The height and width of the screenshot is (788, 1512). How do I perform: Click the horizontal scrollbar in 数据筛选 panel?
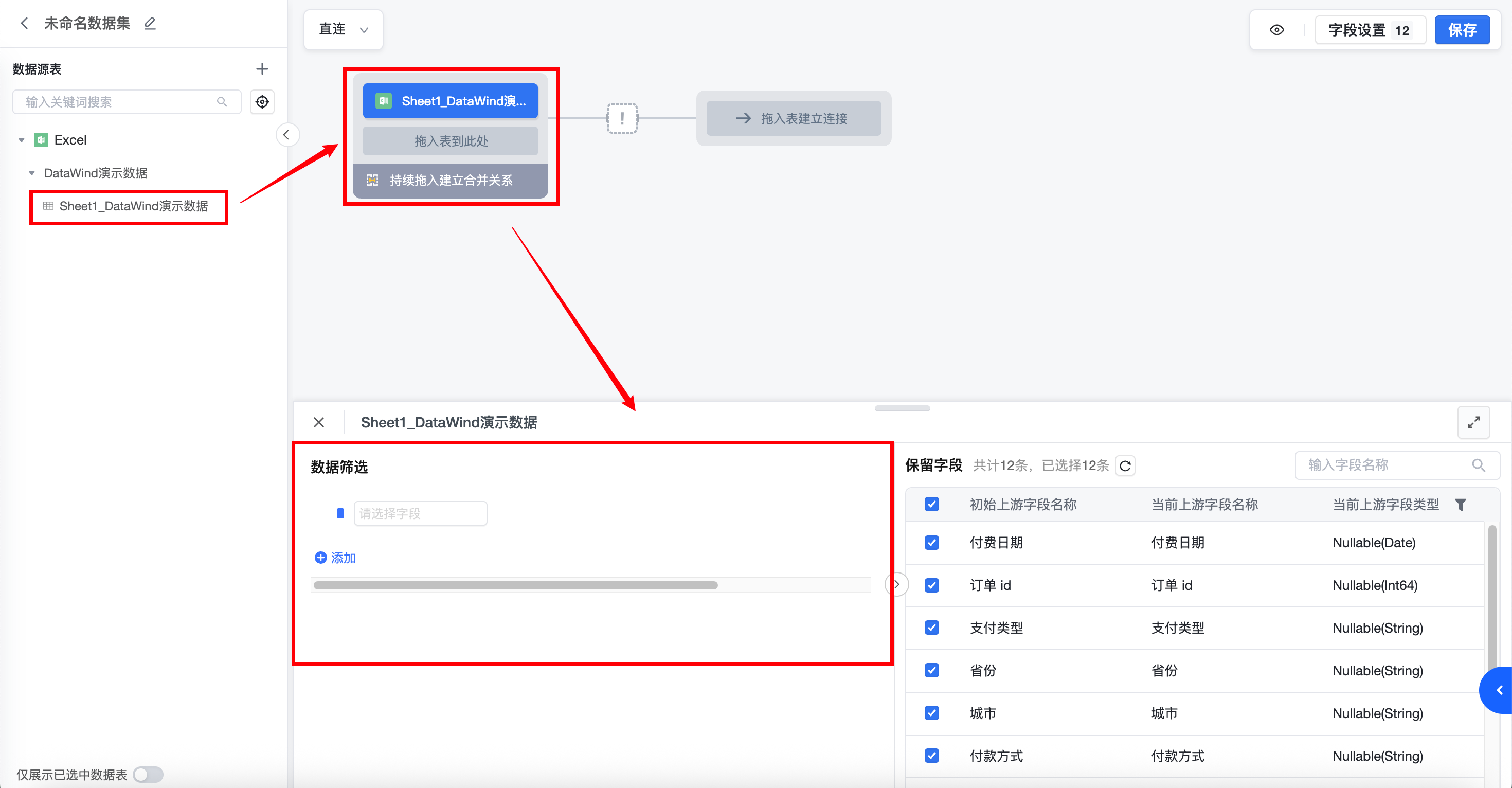coord(515,585)
